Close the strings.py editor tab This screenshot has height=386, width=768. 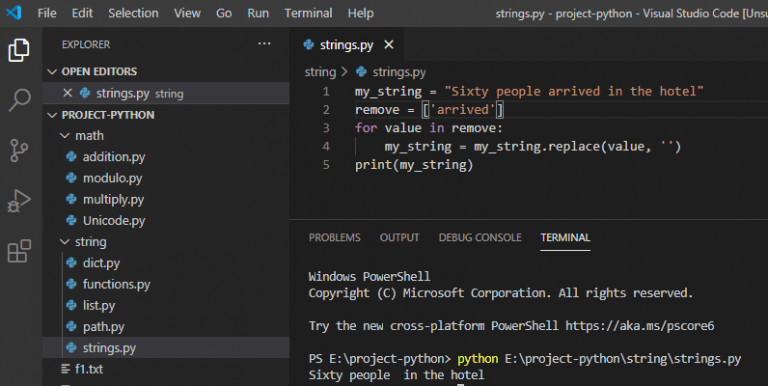coord(389,45)
